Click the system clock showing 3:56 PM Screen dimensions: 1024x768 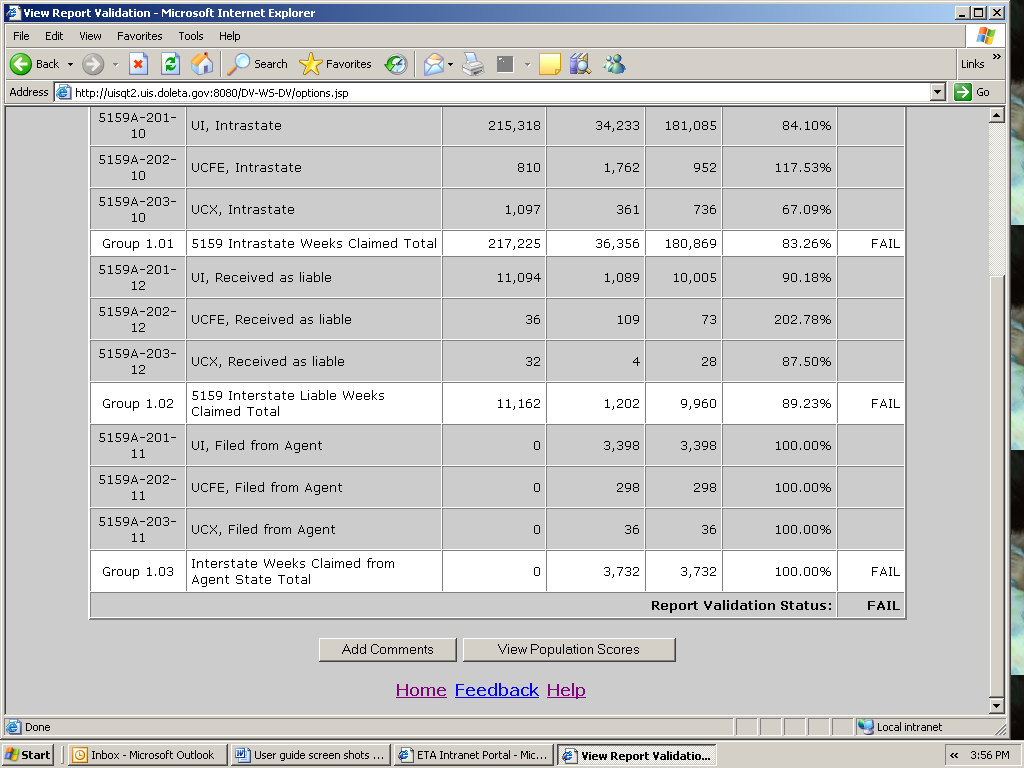tap(989, 755)
